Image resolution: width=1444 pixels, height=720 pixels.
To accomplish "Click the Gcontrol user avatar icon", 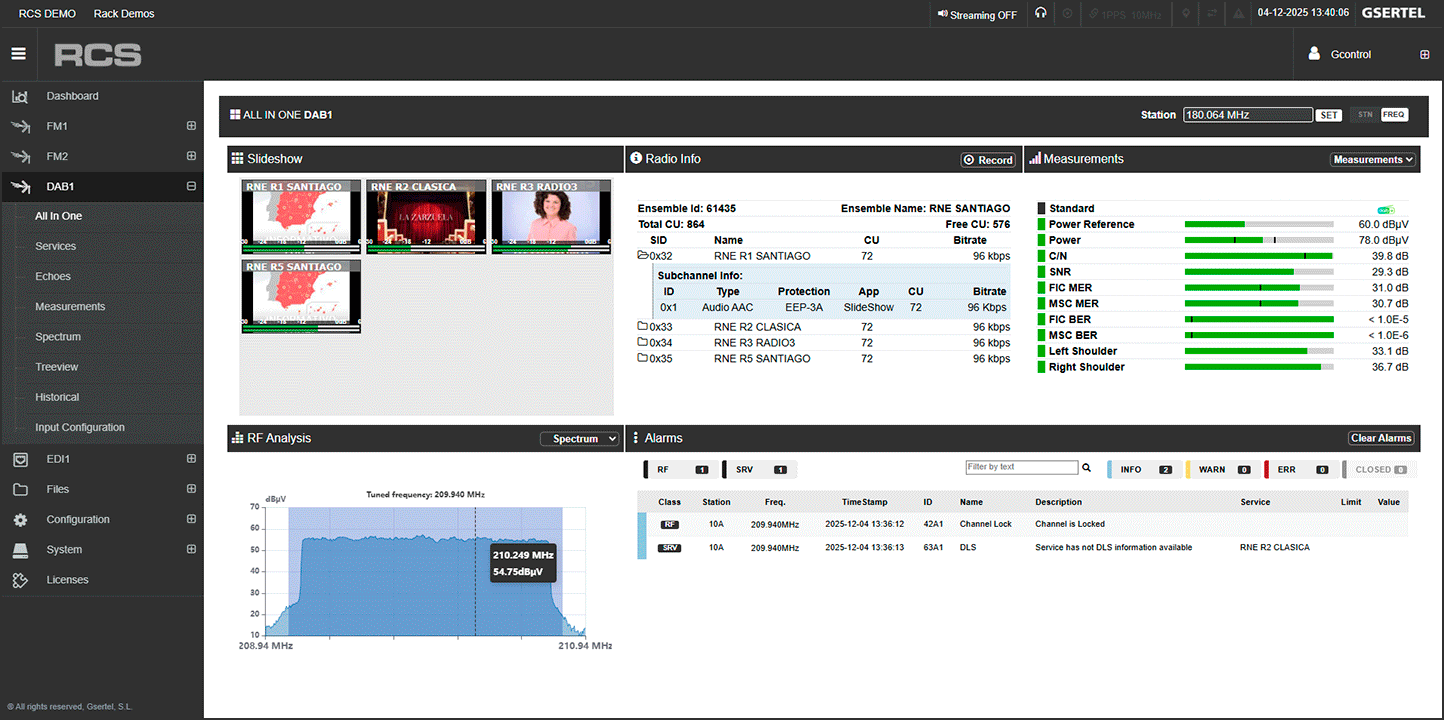I will [1314, 55].
